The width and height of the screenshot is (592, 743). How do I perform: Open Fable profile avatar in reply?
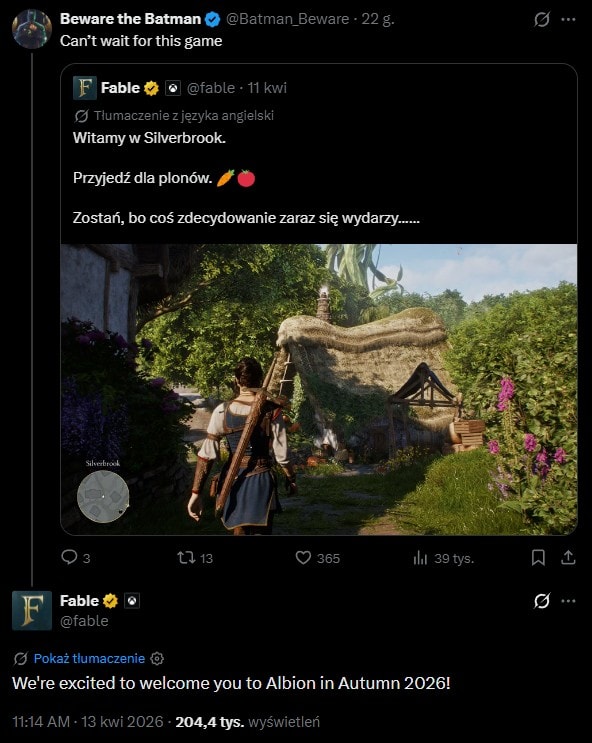[32, 610]
